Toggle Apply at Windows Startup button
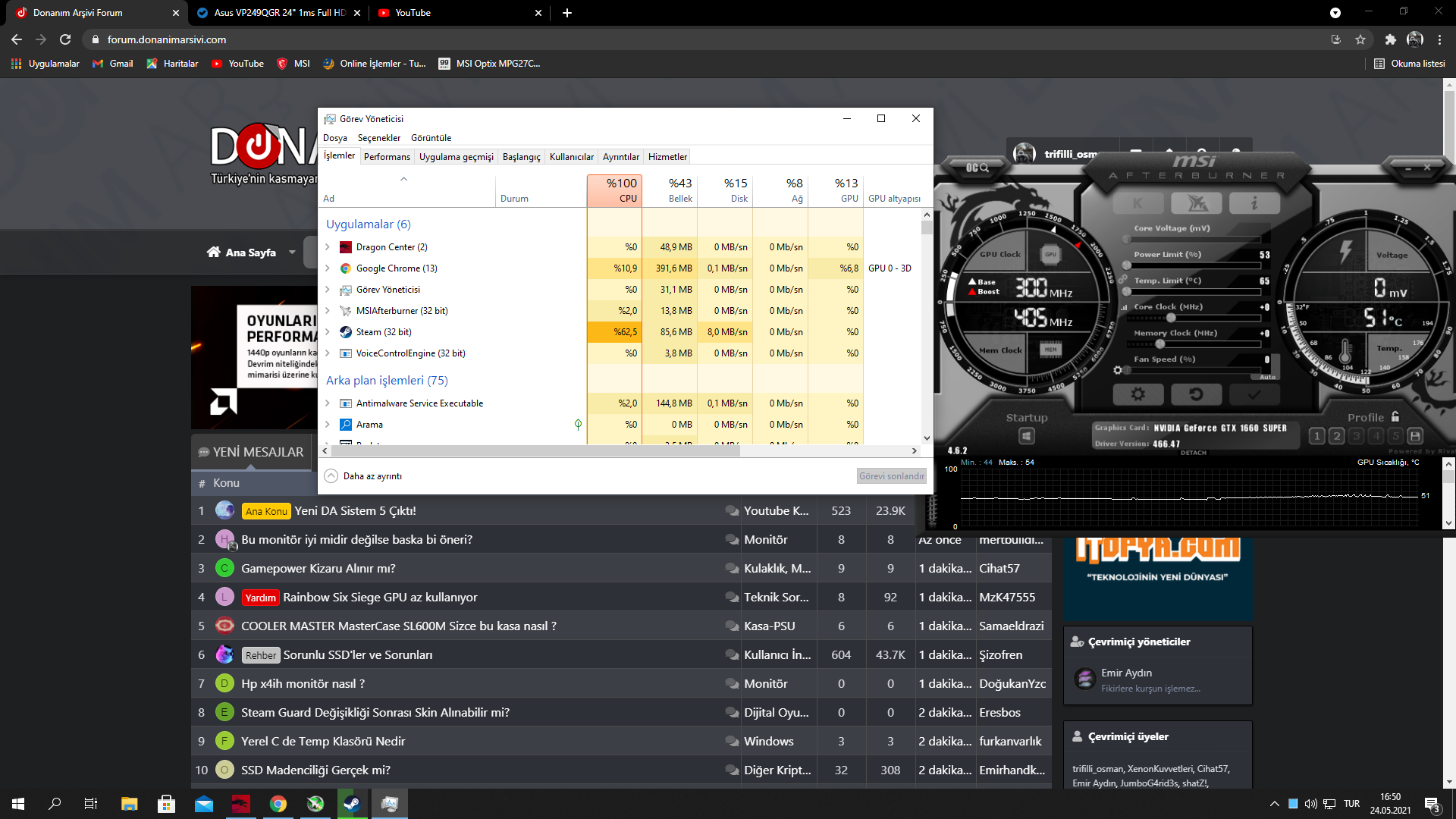1456x819 pixels. click(x=1026, y=436)
